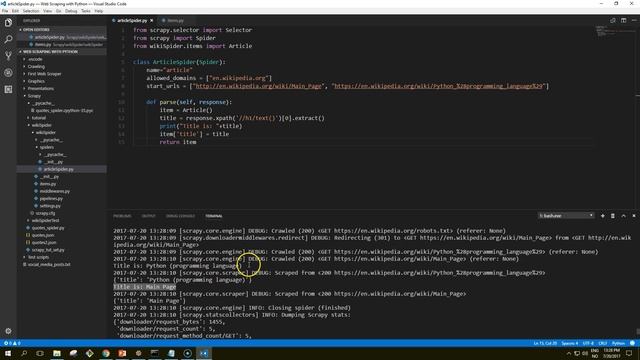
Task: Open settings.py in the explorer
Action: [50, 206]
